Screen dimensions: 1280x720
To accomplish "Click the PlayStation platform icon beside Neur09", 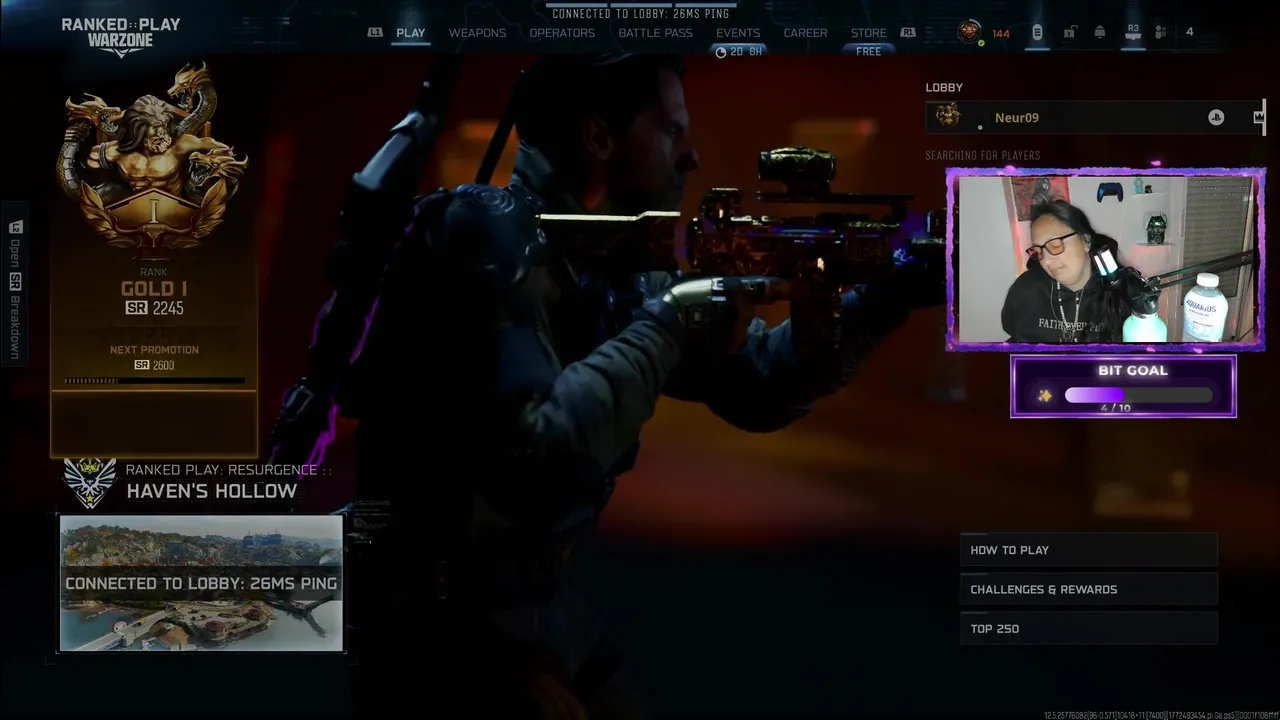I will click(x=1216, y=117).
